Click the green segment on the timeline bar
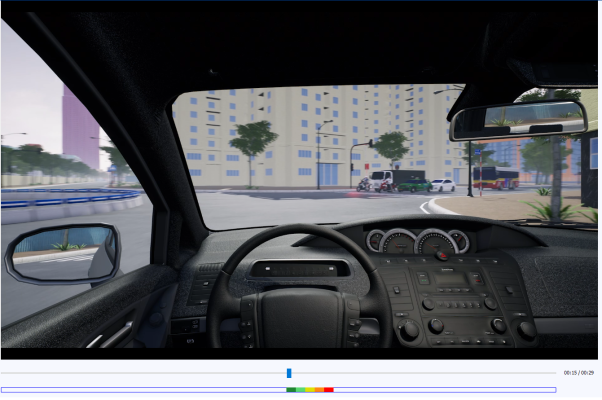602x400 pixels. coord(291,389)
